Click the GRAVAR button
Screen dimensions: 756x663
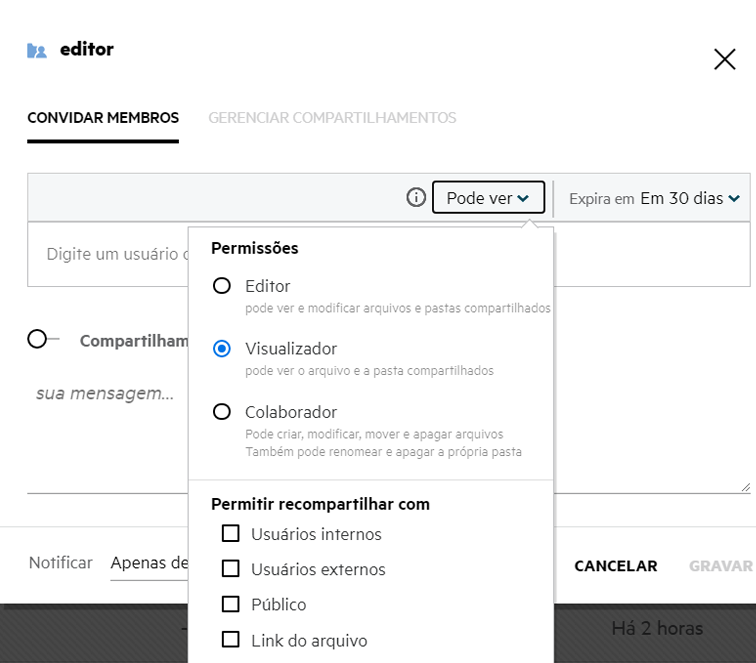point(720,566)
